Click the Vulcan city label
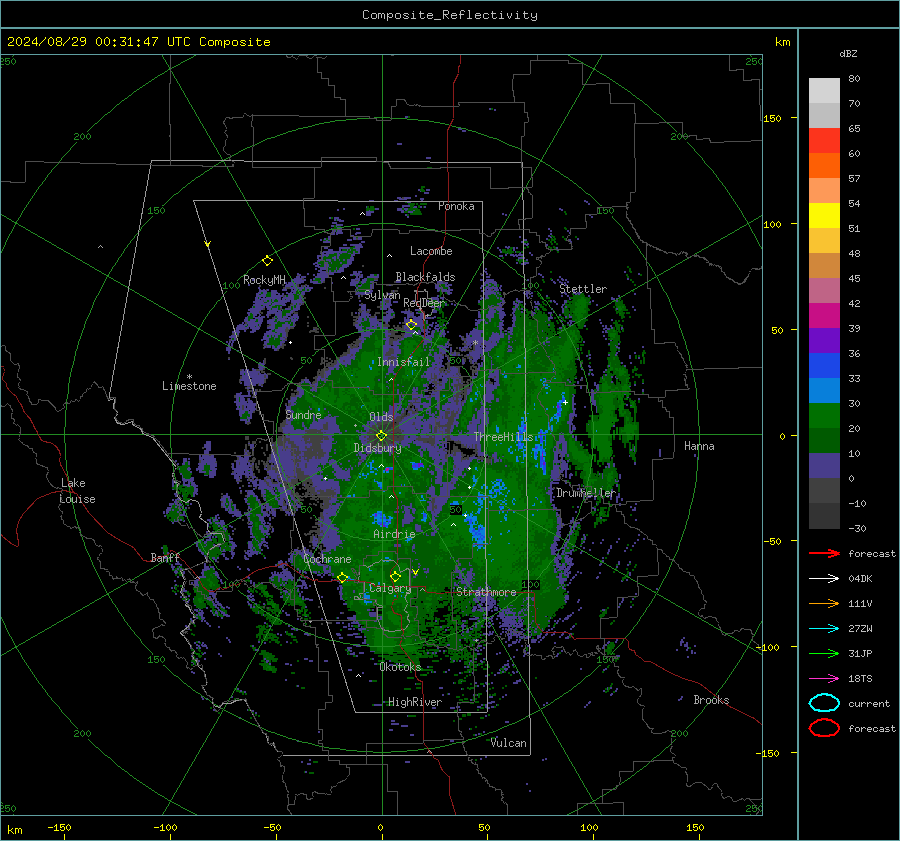This screenshot has height=841, width=900. coord(509,743)
